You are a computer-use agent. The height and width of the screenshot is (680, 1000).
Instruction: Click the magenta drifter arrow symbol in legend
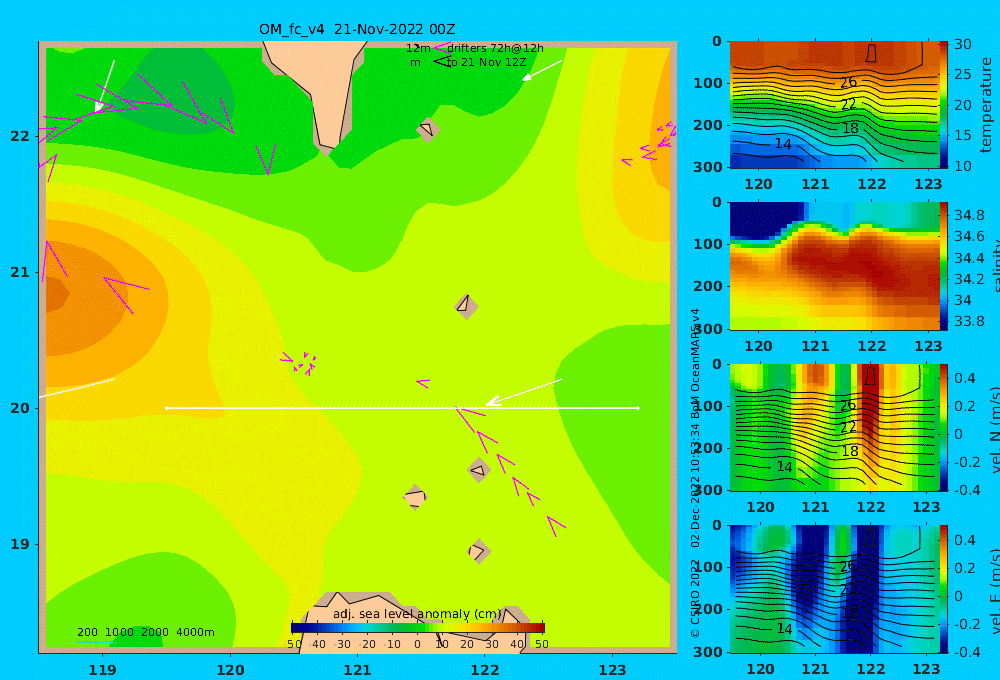click(442, 48)
